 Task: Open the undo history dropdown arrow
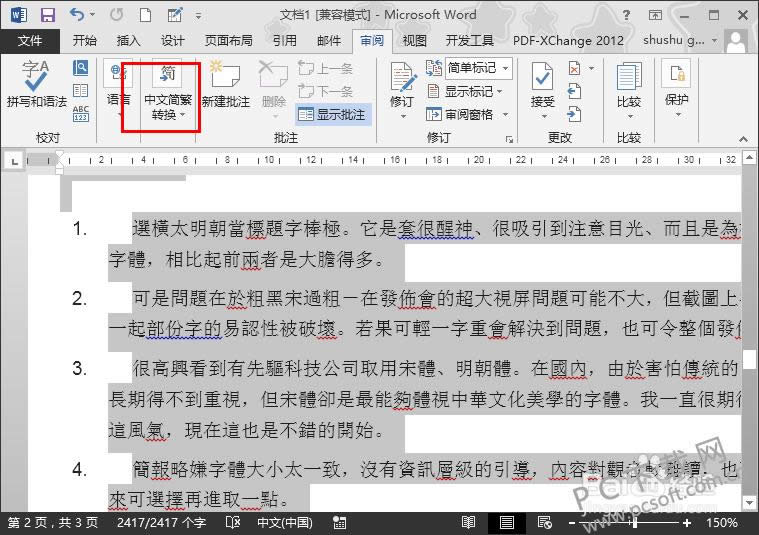coord(92,15)
